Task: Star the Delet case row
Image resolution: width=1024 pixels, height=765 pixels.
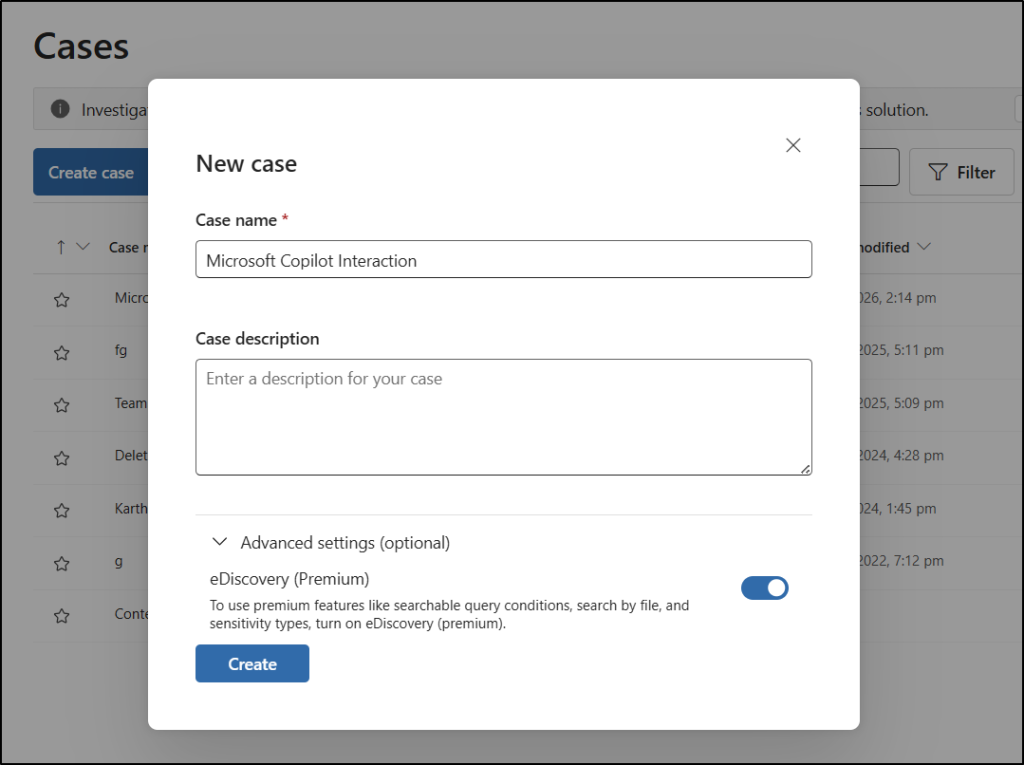Action: 61,458
